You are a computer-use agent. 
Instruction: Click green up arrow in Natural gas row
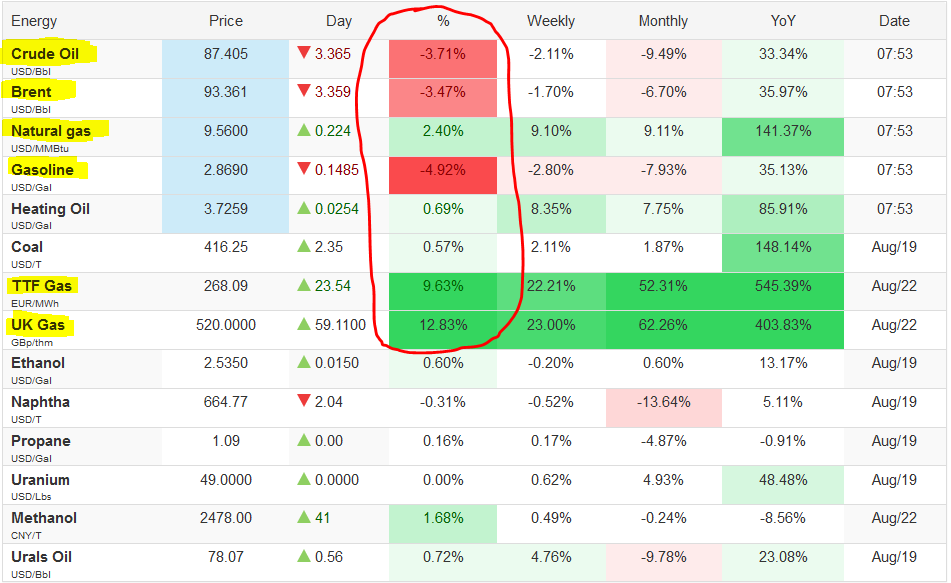pos(304,130)
